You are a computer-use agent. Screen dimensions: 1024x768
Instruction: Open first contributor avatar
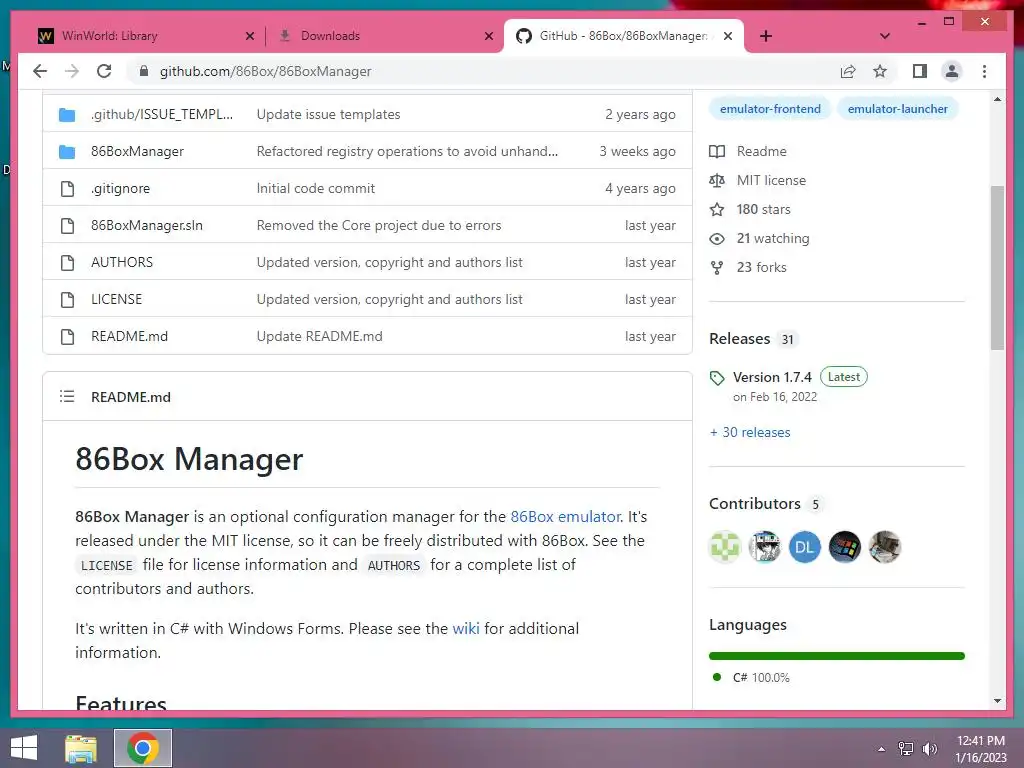[725, 547]
